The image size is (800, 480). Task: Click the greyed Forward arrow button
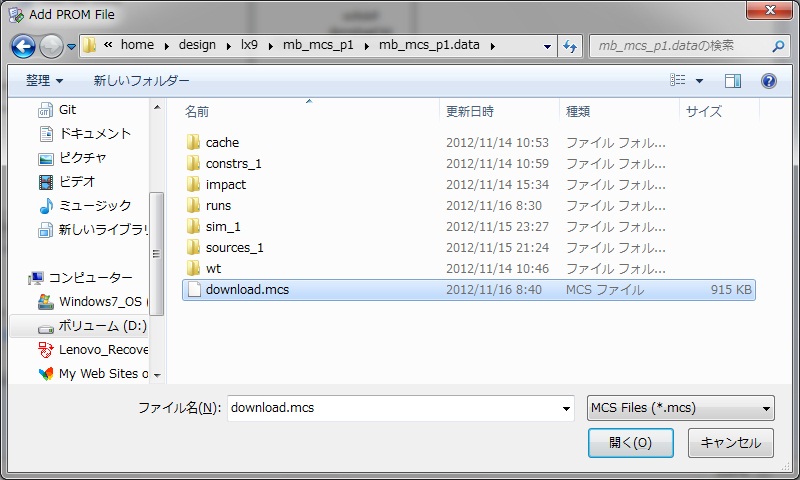(x=51, y=46)
